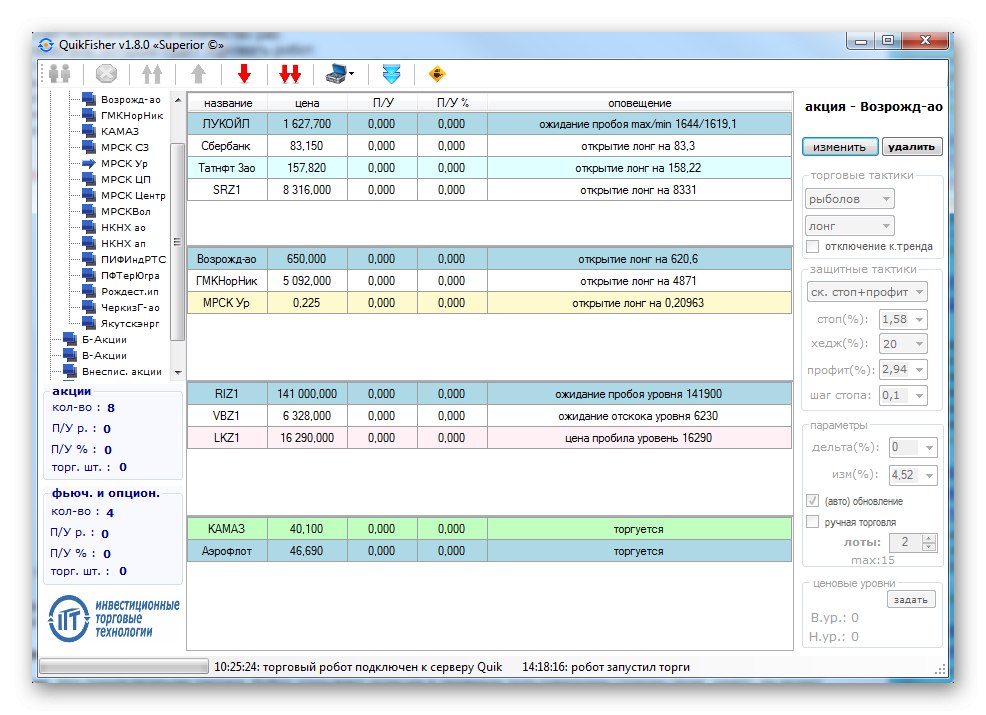Select the 'ЛУКОЙЛ' row in the table

[x=226, y=123]
